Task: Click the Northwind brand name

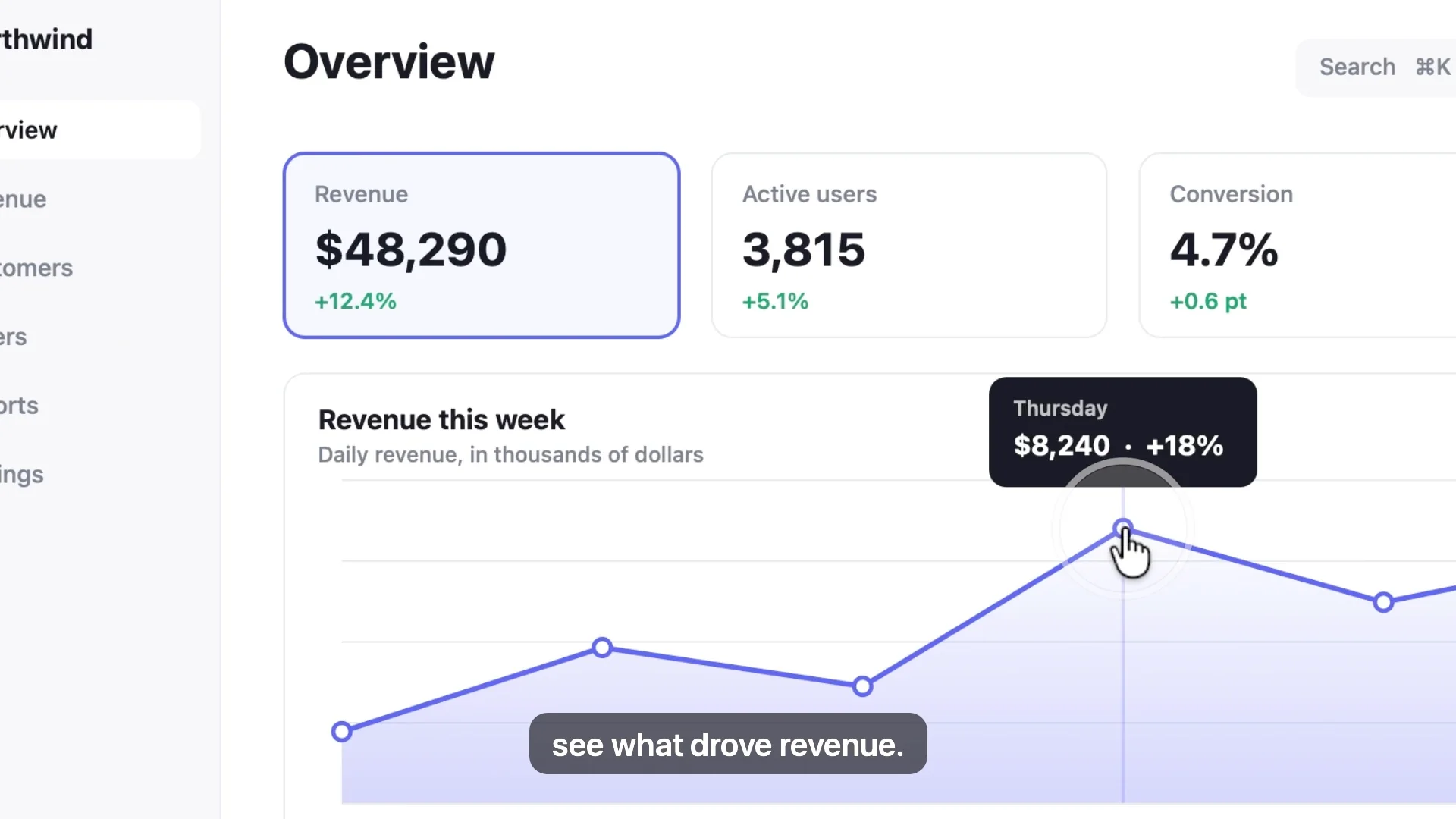Action: (x=46, y=39)
